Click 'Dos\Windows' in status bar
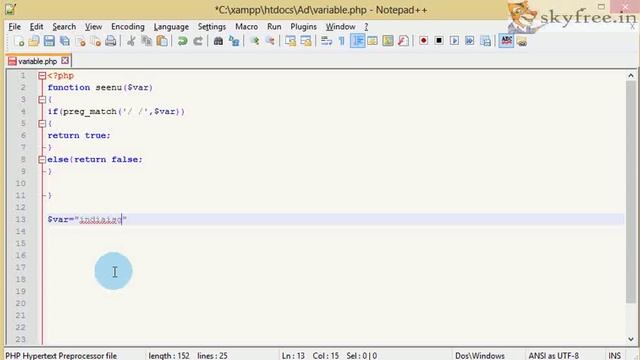This screenshot has width=640, height=360. tap(480, 356)
